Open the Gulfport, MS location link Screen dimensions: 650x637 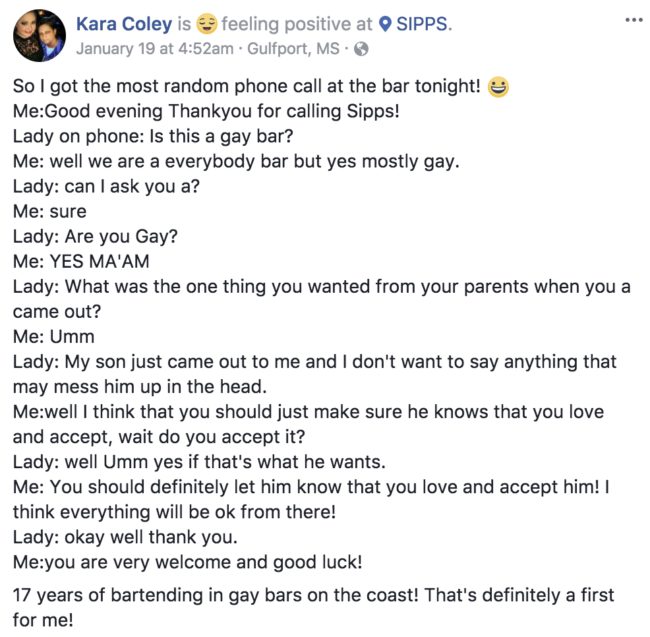[299, 48]
